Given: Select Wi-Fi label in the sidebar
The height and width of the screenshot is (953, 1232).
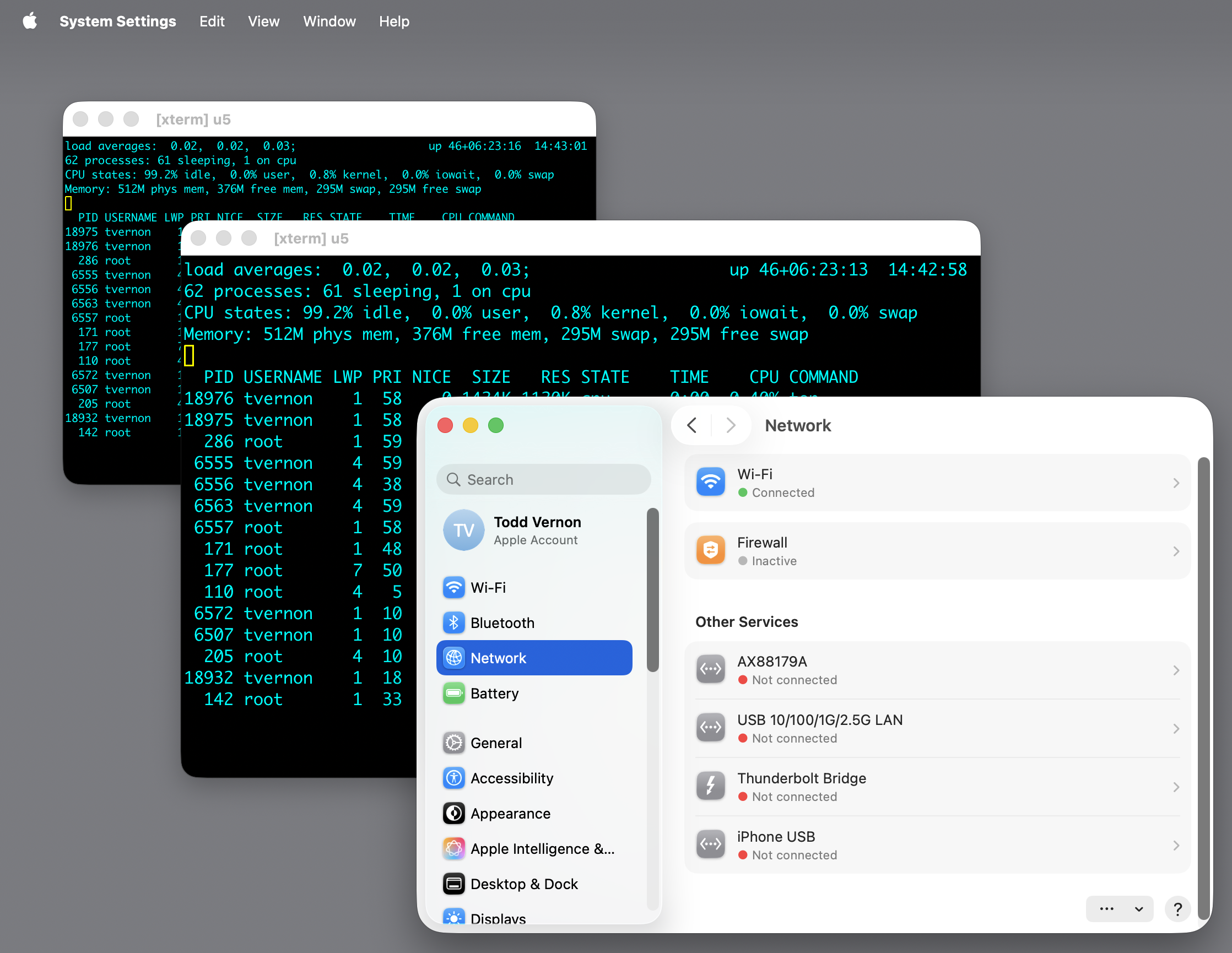Looking at the screenshot, I should coord(488,588).
